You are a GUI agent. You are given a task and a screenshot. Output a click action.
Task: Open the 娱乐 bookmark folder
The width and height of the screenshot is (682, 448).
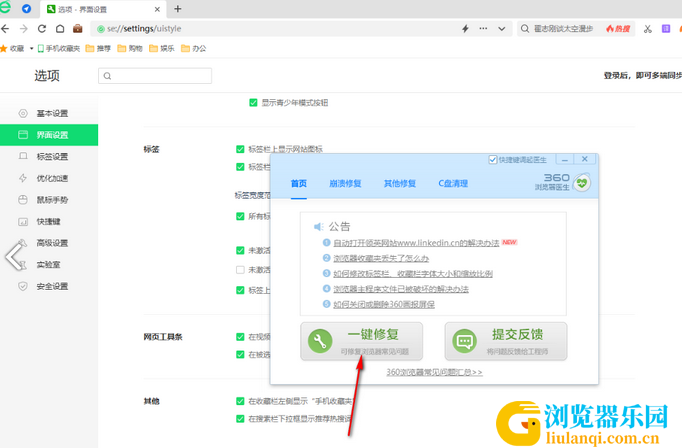162,48
